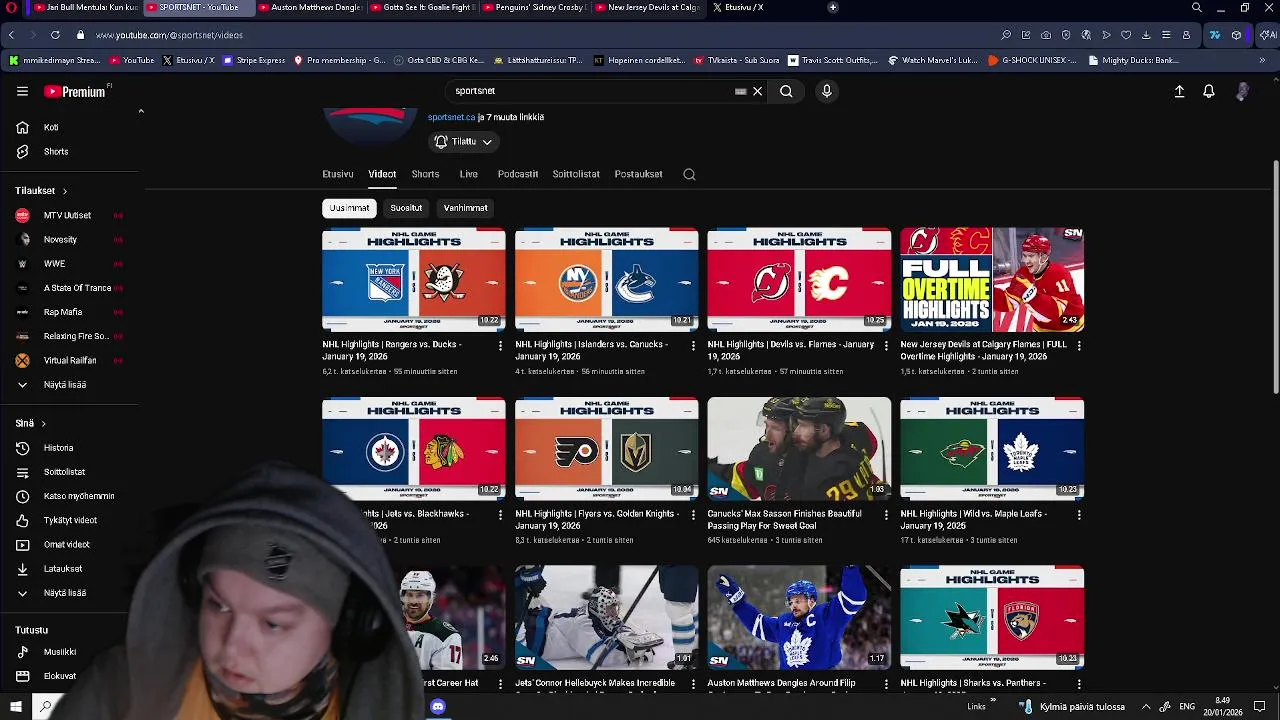Switch to the Soittolistat channel tab
This screenshot has width=1280, height=720.
click(x=576, y=174)
